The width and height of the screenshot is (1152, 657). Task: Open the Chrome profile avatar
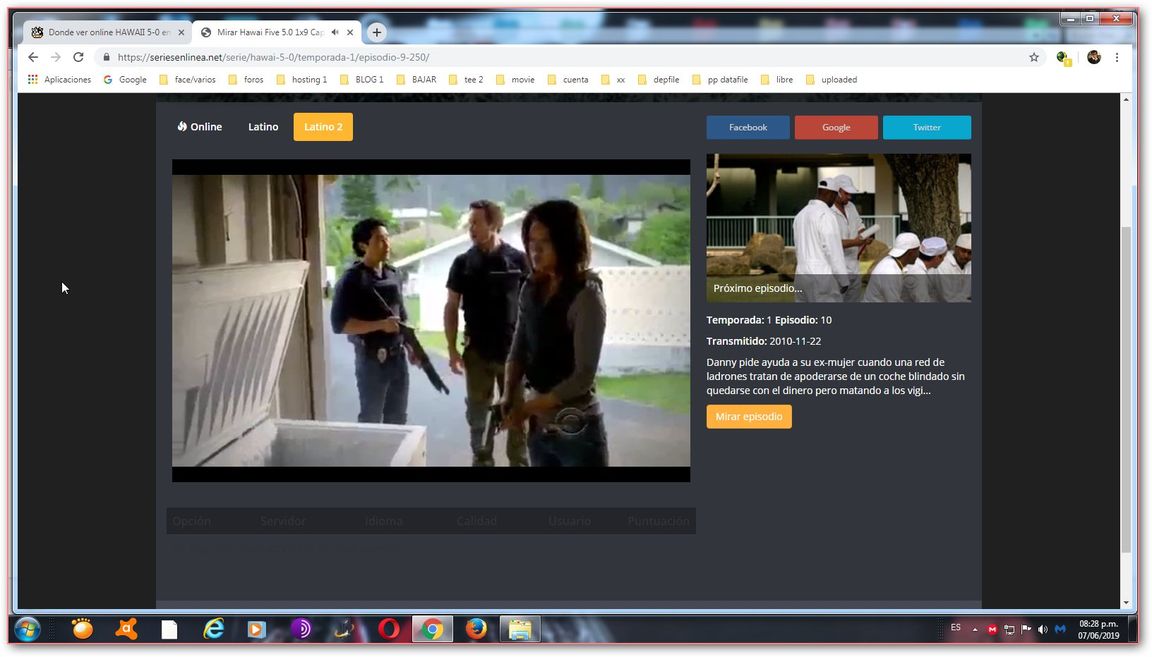pyautogui.click(x=1093, y=57)
